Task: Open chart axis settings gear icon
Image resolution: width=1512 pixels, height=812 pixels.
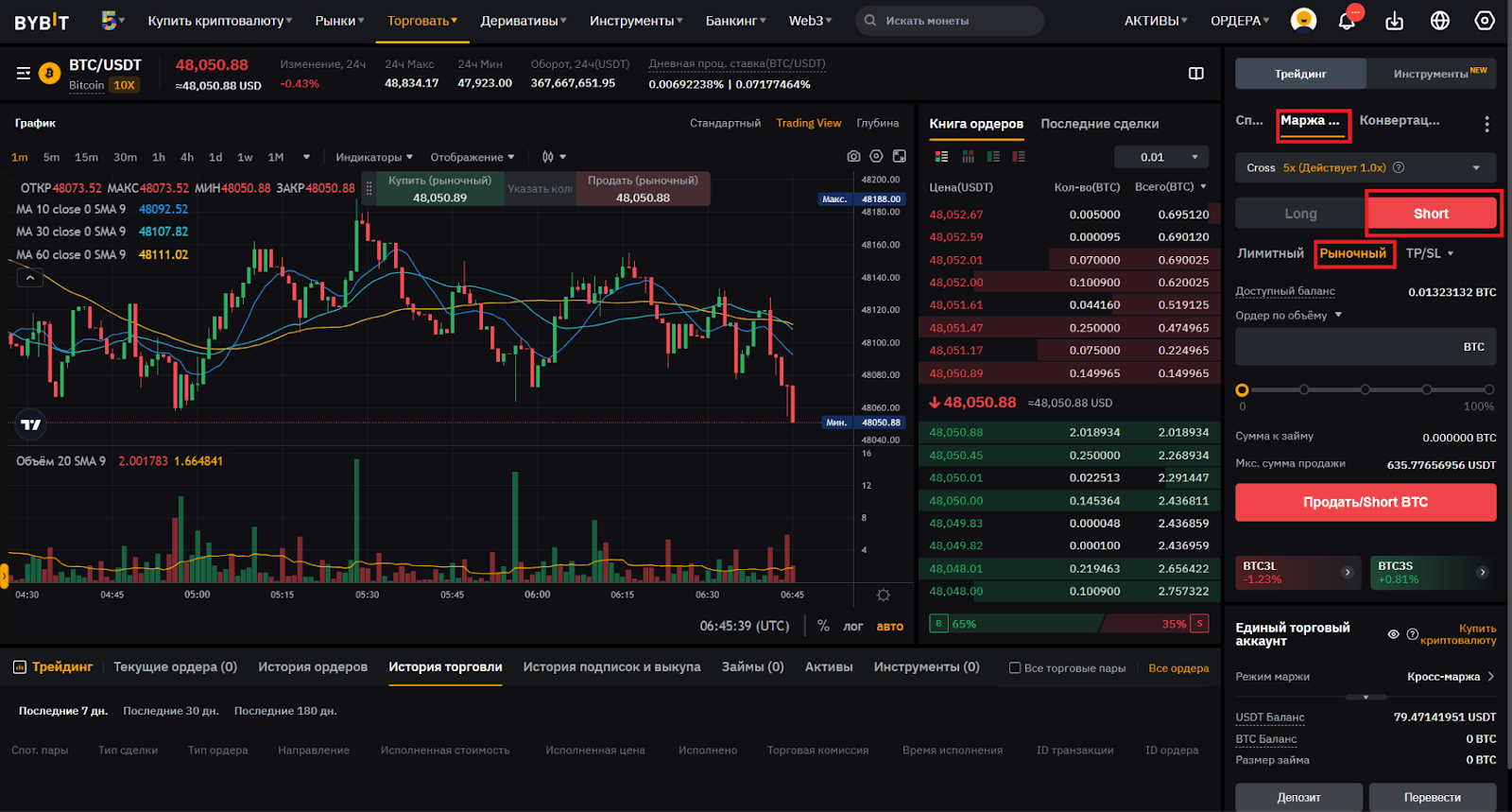Action: 884,596
